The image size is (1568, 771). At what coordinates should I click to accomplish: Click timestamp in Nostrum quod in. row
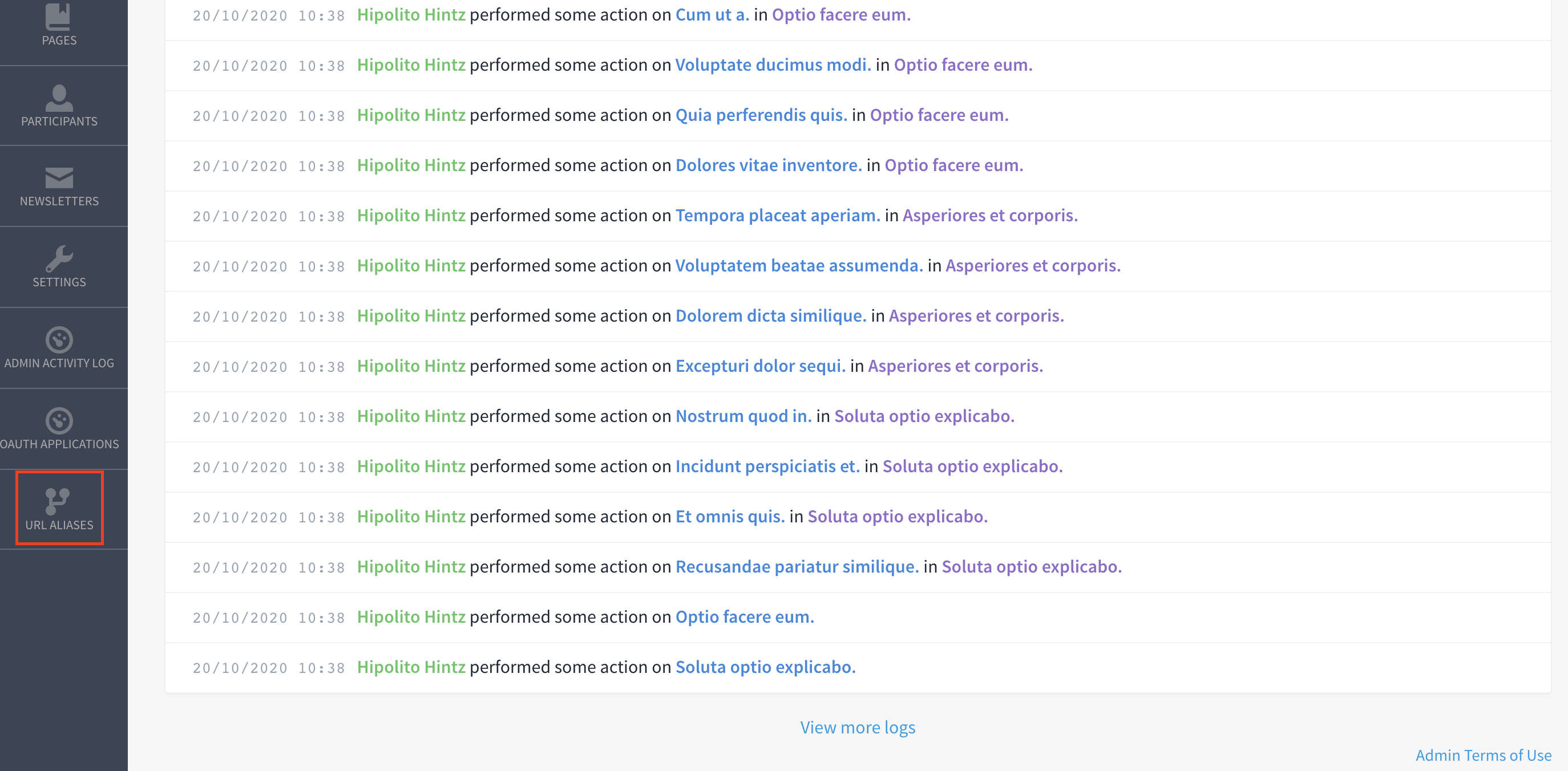[x=268, y=417]
